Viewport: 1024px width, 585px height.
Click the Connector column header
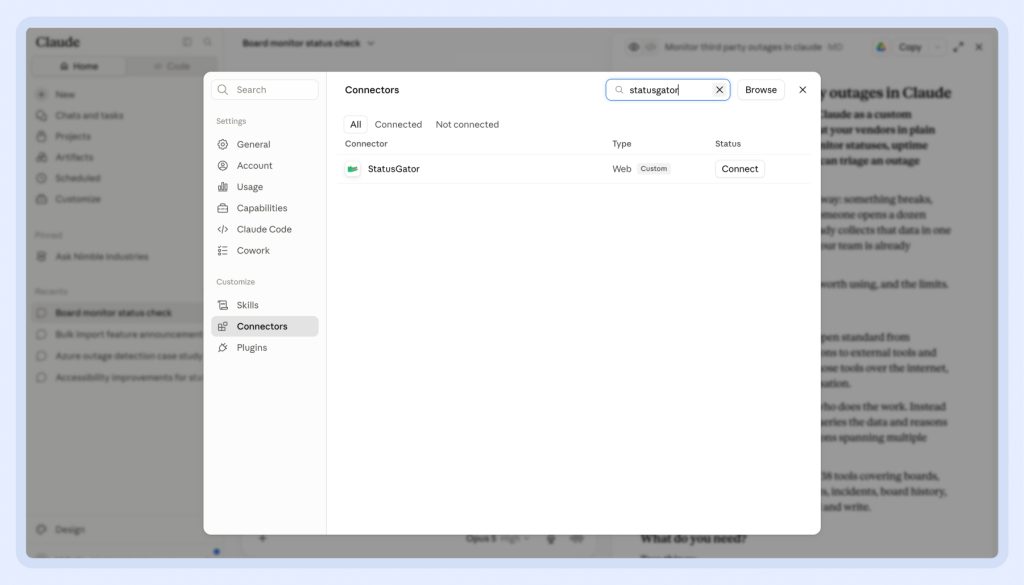(366, 144)
